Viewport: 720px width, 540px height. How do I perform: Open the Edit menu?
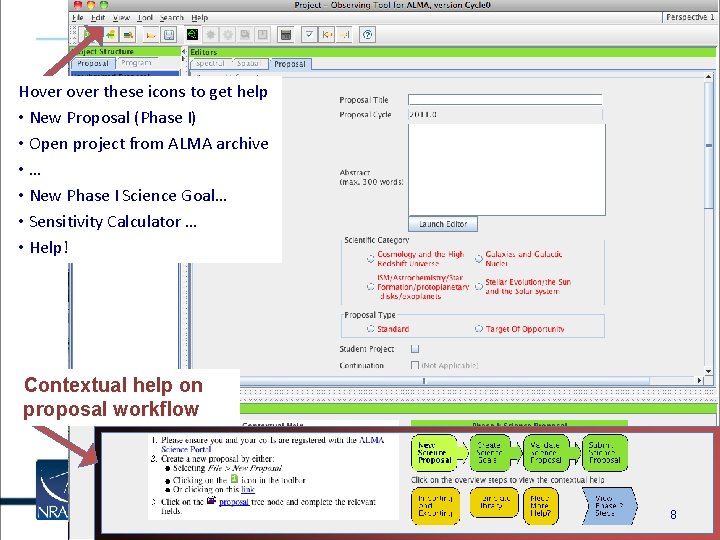(98, 17)
